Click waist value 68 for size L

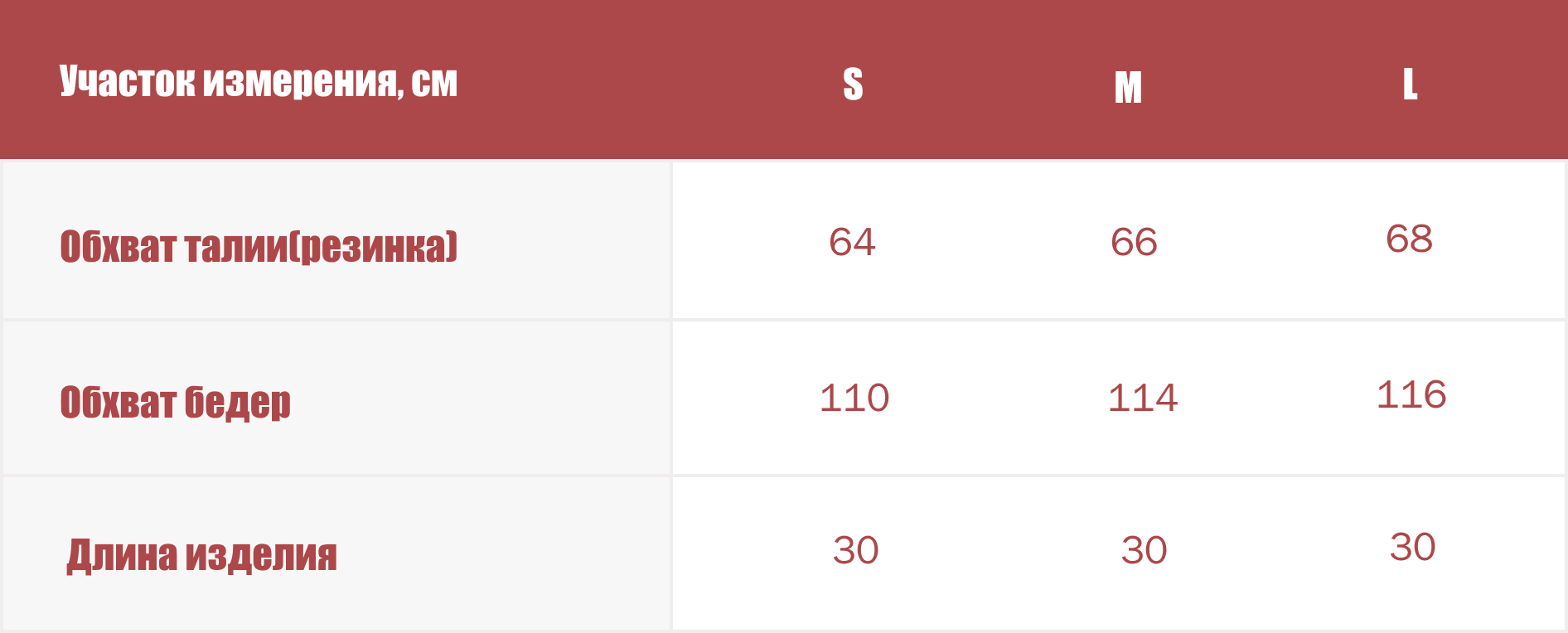[1409, 239]
